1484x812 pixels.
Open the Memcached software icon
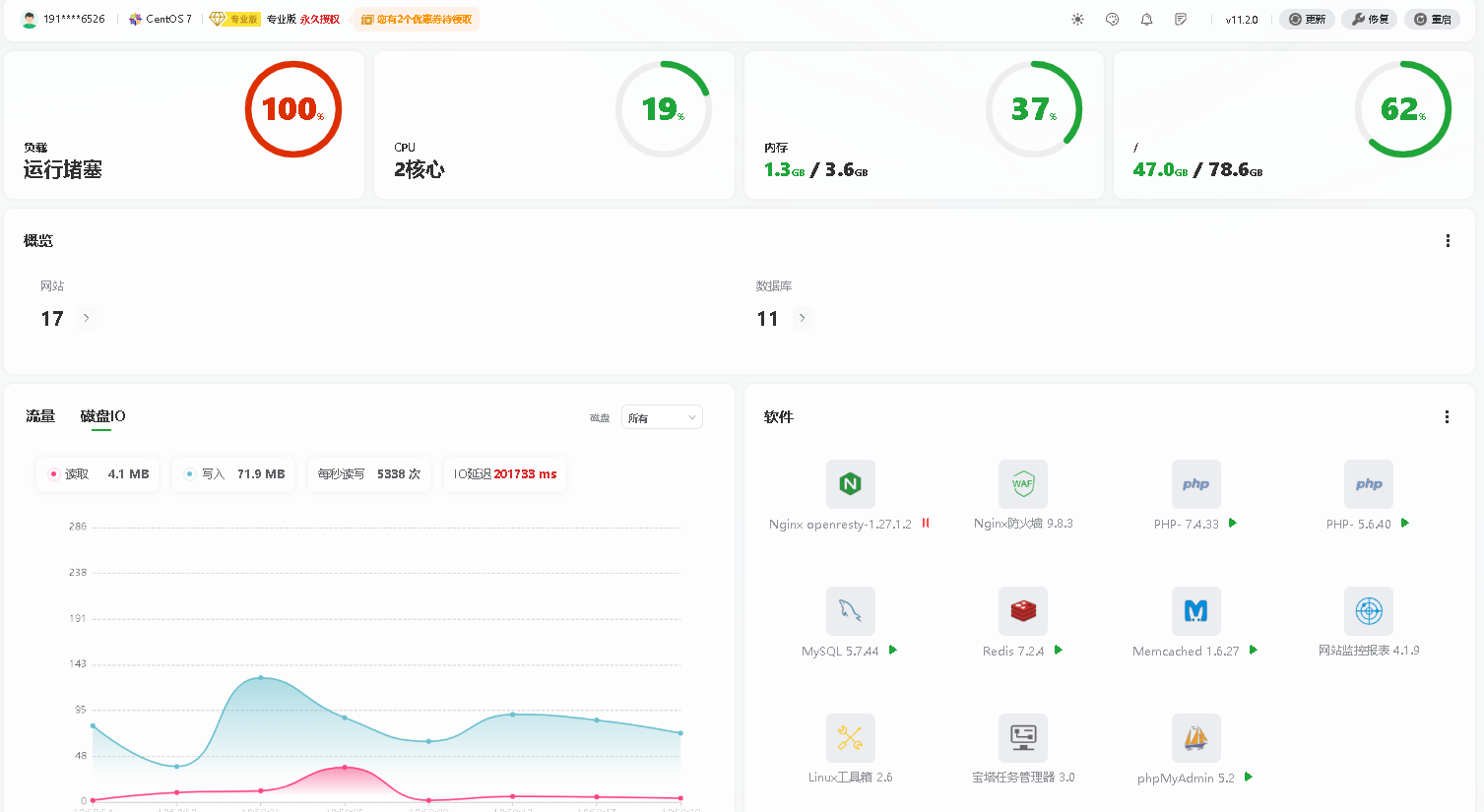[1194, 610]
